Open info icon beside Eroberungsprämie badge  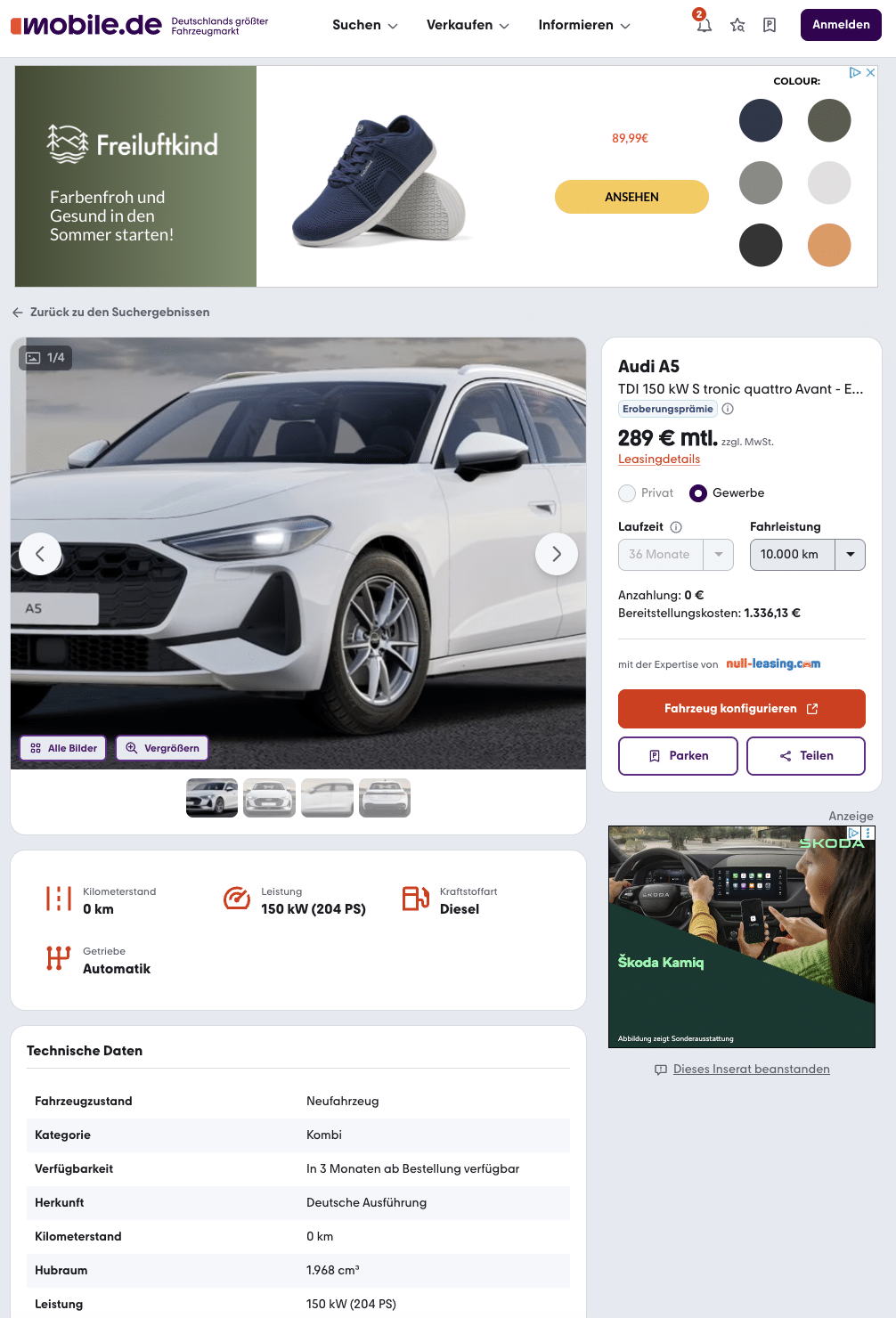click(x=728, y=409)
